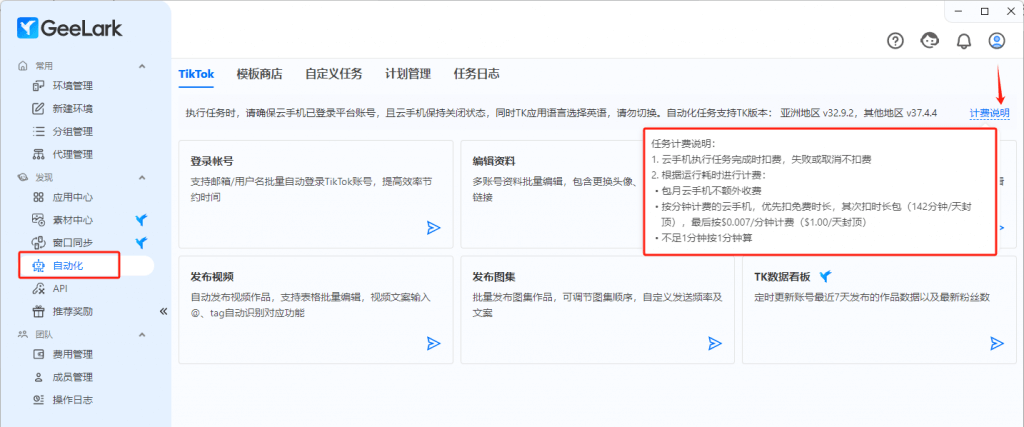
Task: Switch to the 模板商店 tab
Action: pos(259,74)
